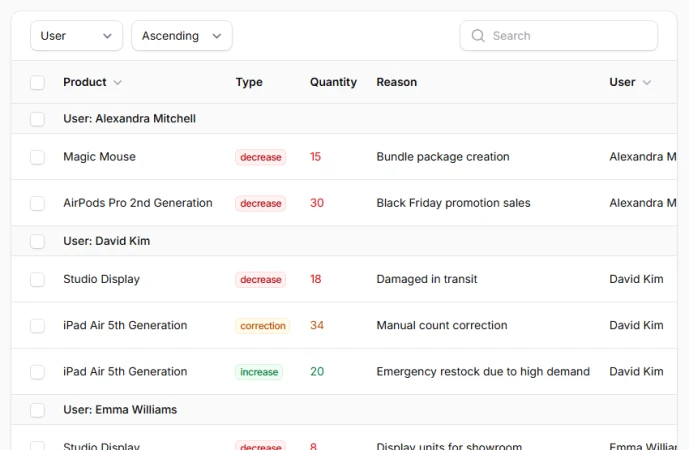Tick the AirPods Pro 2nd Generation checkbox
689x450 pixels.
(37, 203)
